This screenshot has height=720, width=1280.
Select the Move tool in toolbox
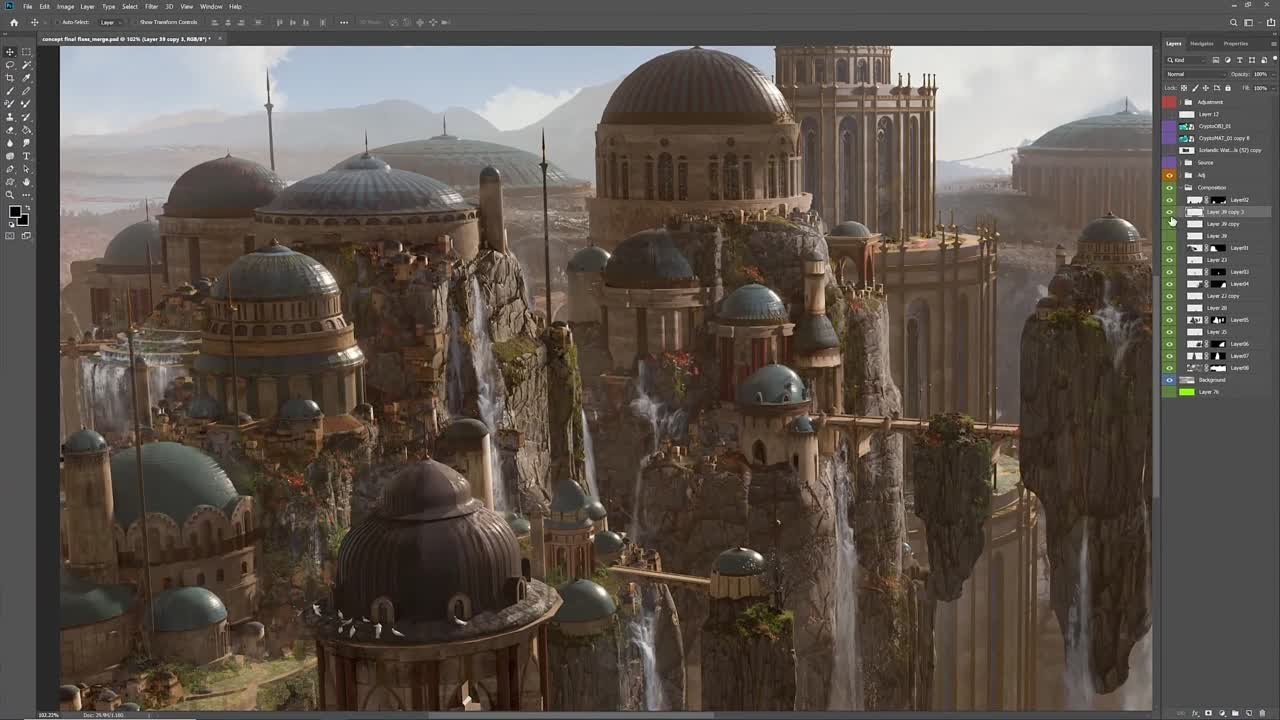pyautogui.click(x=10, y=52)
